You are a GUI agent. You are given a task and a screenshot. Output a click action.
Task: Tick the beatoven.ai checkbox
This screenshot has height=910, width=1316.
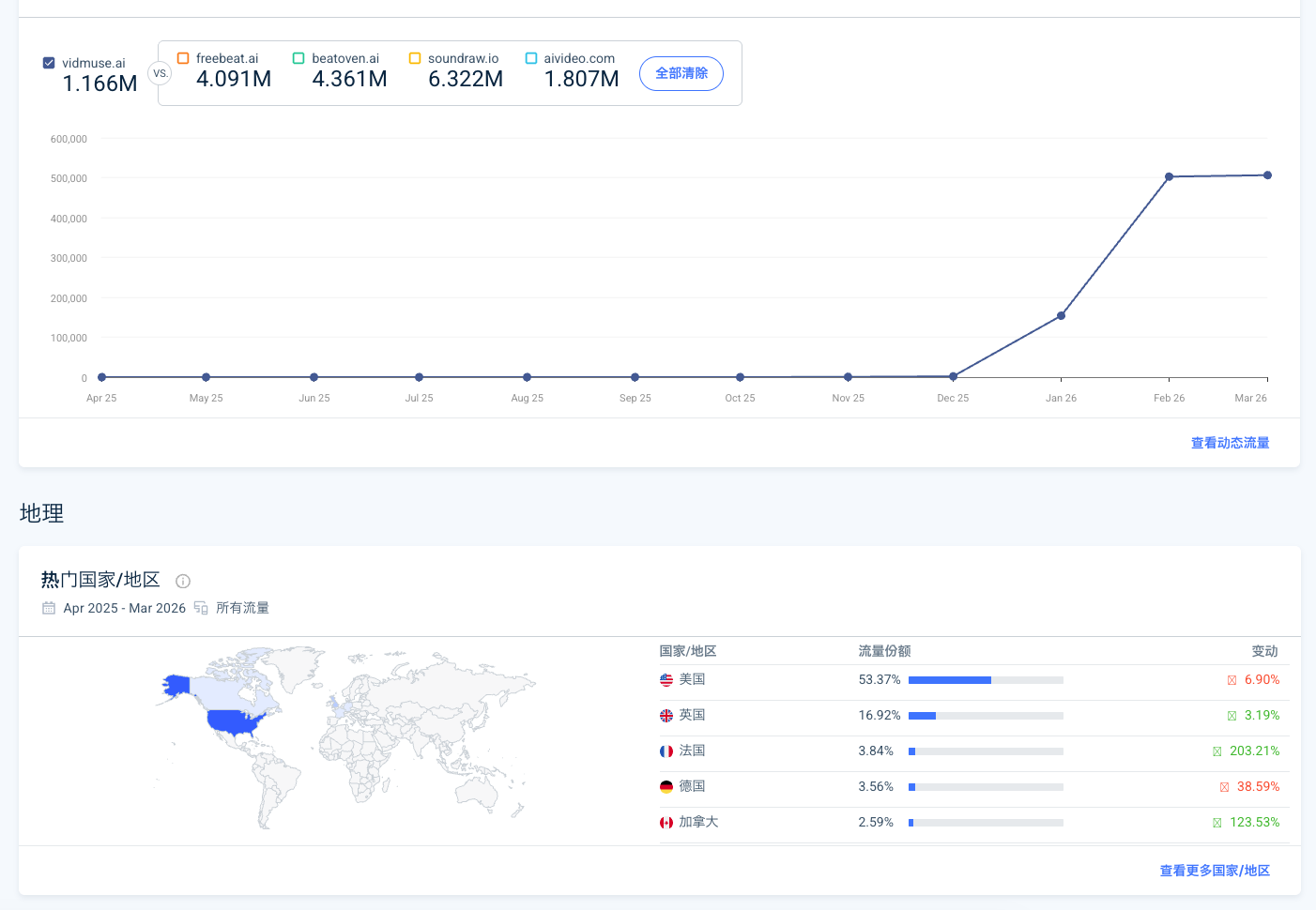[x=298, y=58]
